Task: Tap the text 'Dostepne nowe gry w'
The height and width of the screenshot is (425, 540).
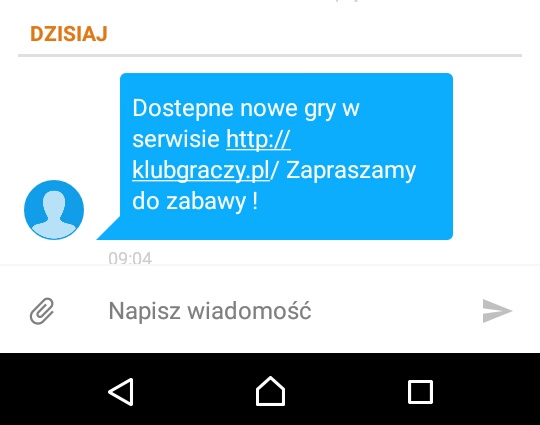Action: click(246, 108)
